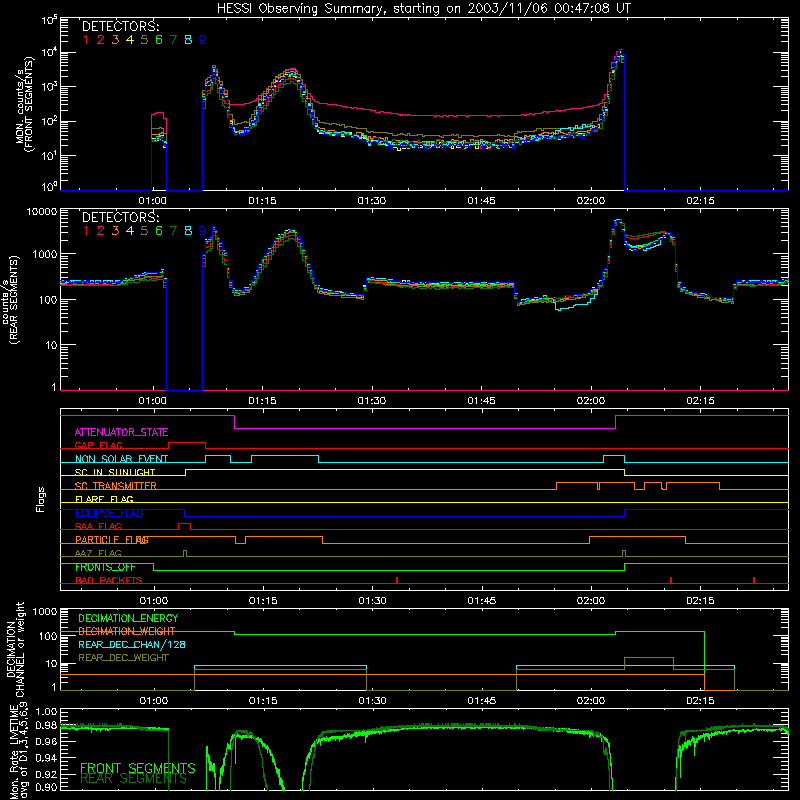This screenshot has height=800, width=800.
Task: Click the REAR_DEC_CHAN/128 legend label
Action: [x=132, y=644]
